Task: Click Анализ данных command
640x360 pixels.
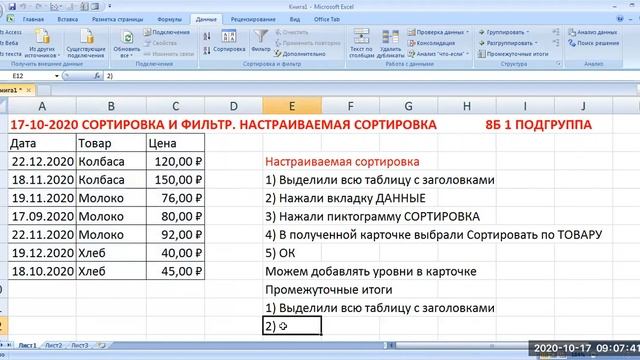Action: 593,32
